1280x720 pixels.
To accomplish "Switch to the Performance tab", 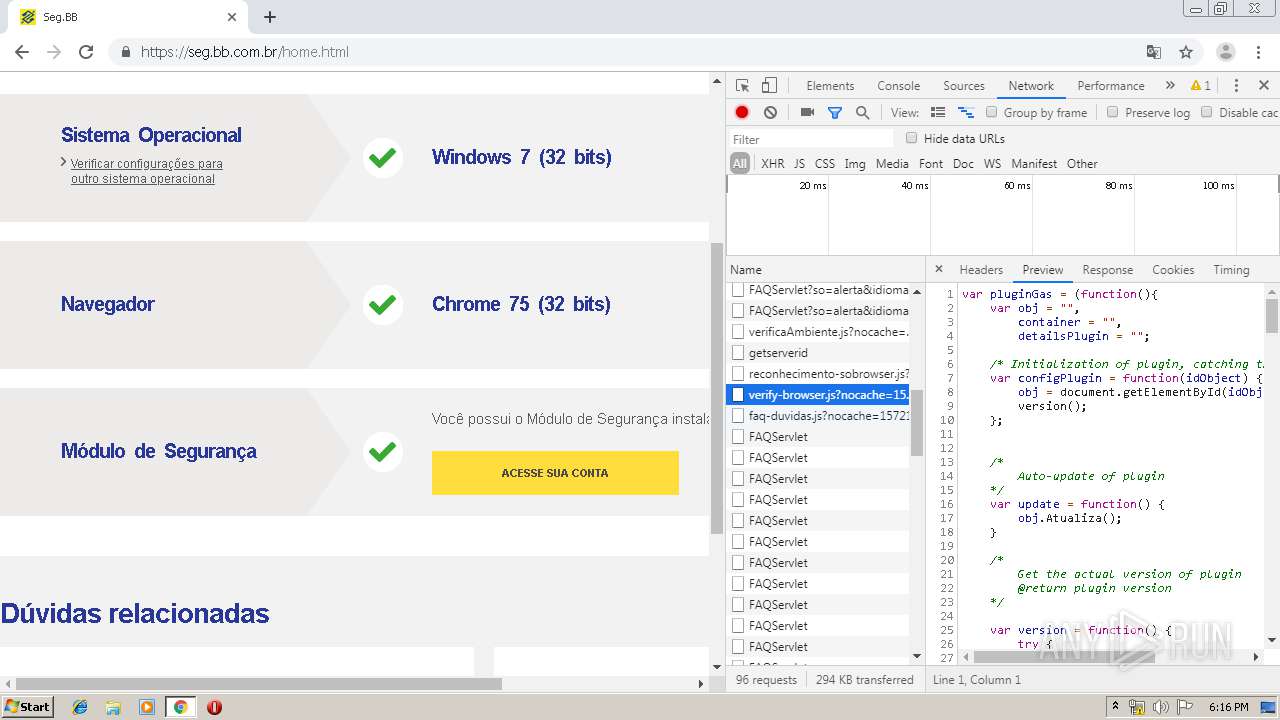I will pos(1110,86).
